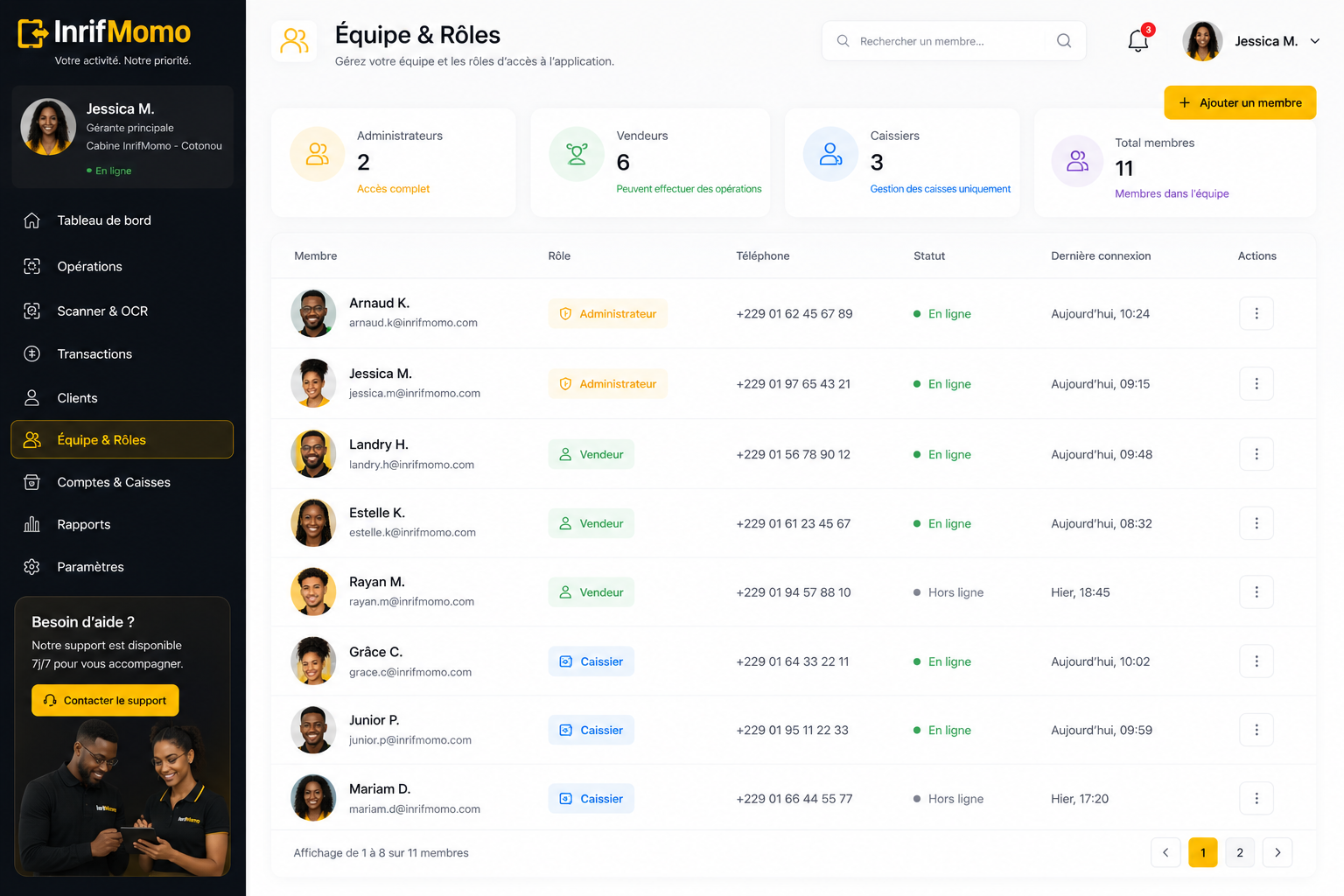Open Scanner & OCR section
Image resolution: width=1344 pixels, height=896 pixels.
pyautogui.click(x=122, y=311)
